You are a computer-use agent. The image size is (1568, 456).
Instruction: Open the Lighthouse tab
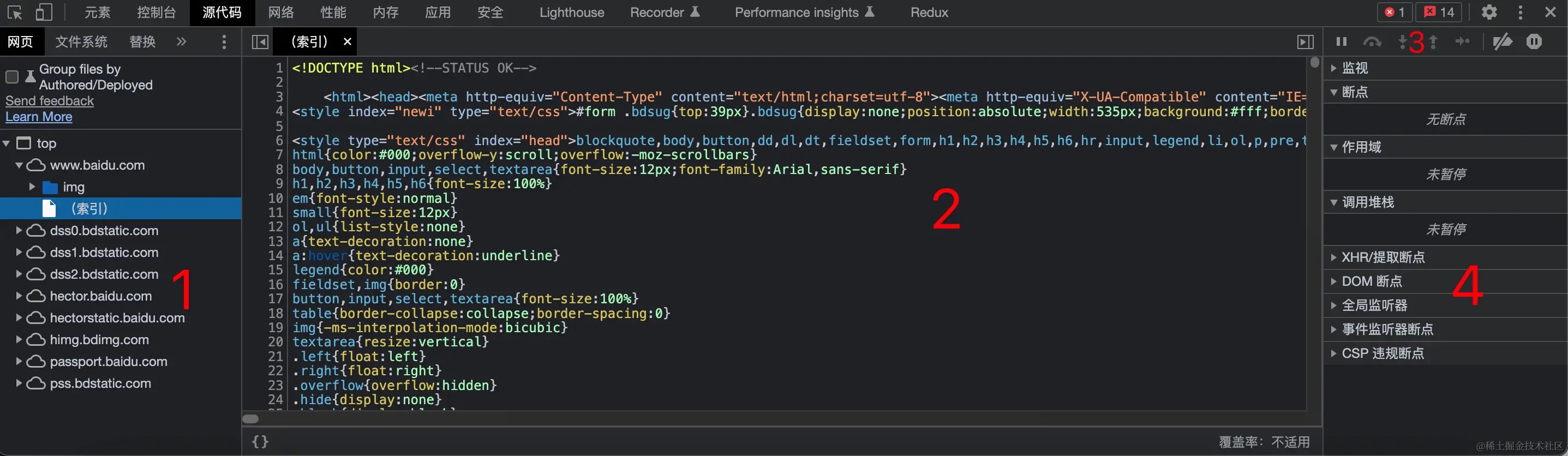pos(572,12)
